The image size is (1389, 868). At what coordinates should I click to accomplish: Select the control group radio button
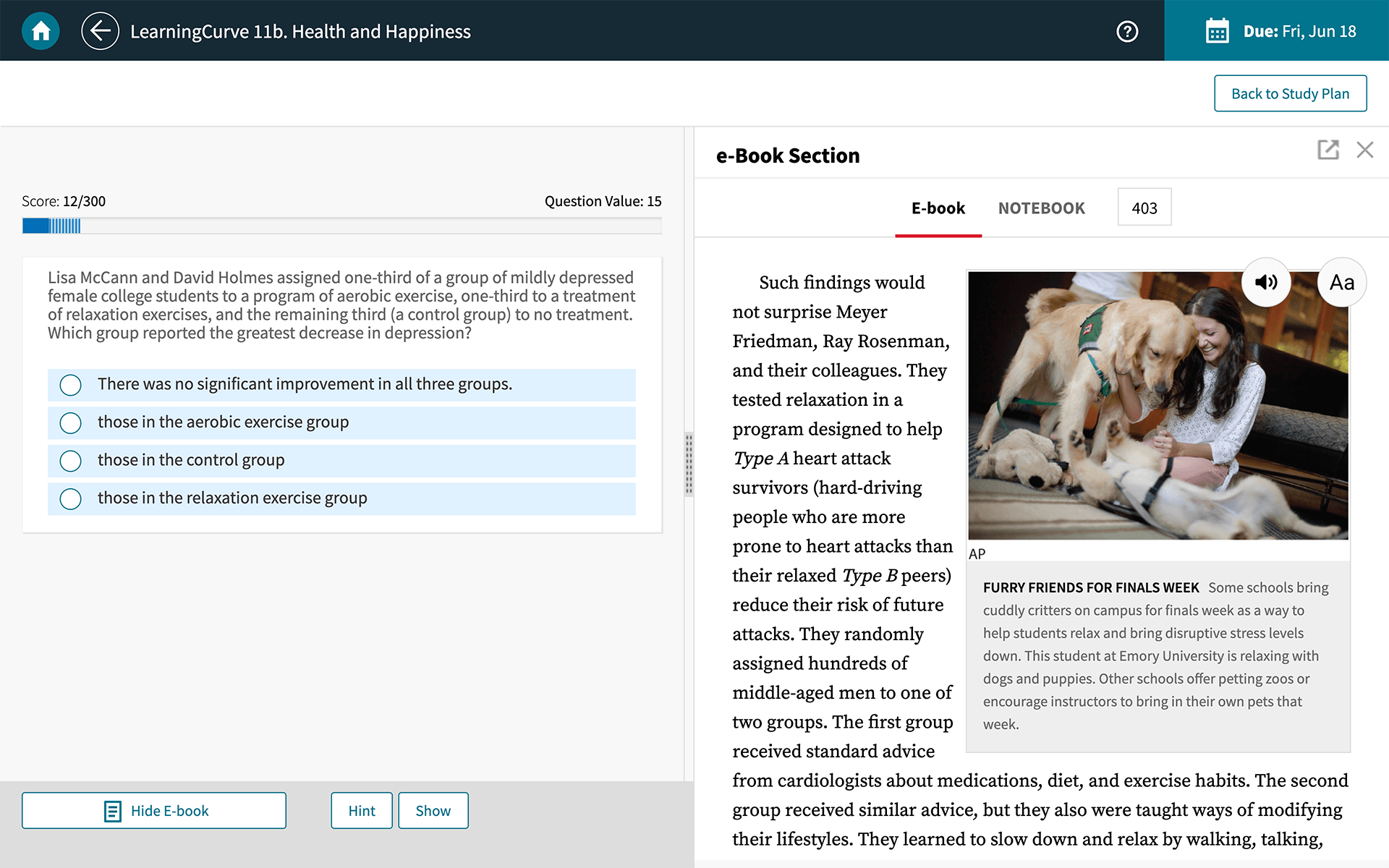(x=70, y=459)
